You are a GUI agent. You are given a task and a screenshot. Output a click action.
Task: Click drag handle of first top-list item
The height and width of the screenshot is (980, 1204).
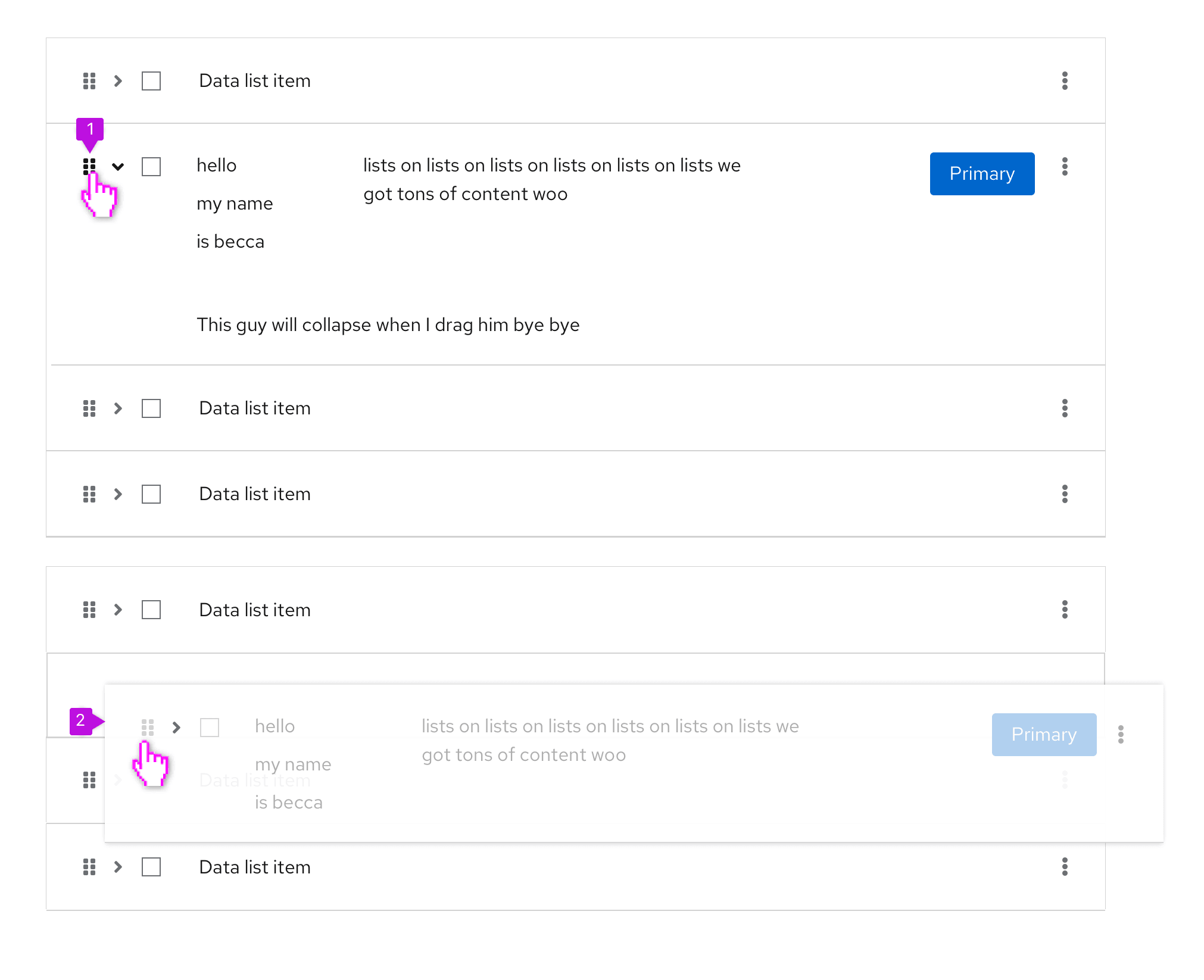pyautogui.click(x=89, y=81)
